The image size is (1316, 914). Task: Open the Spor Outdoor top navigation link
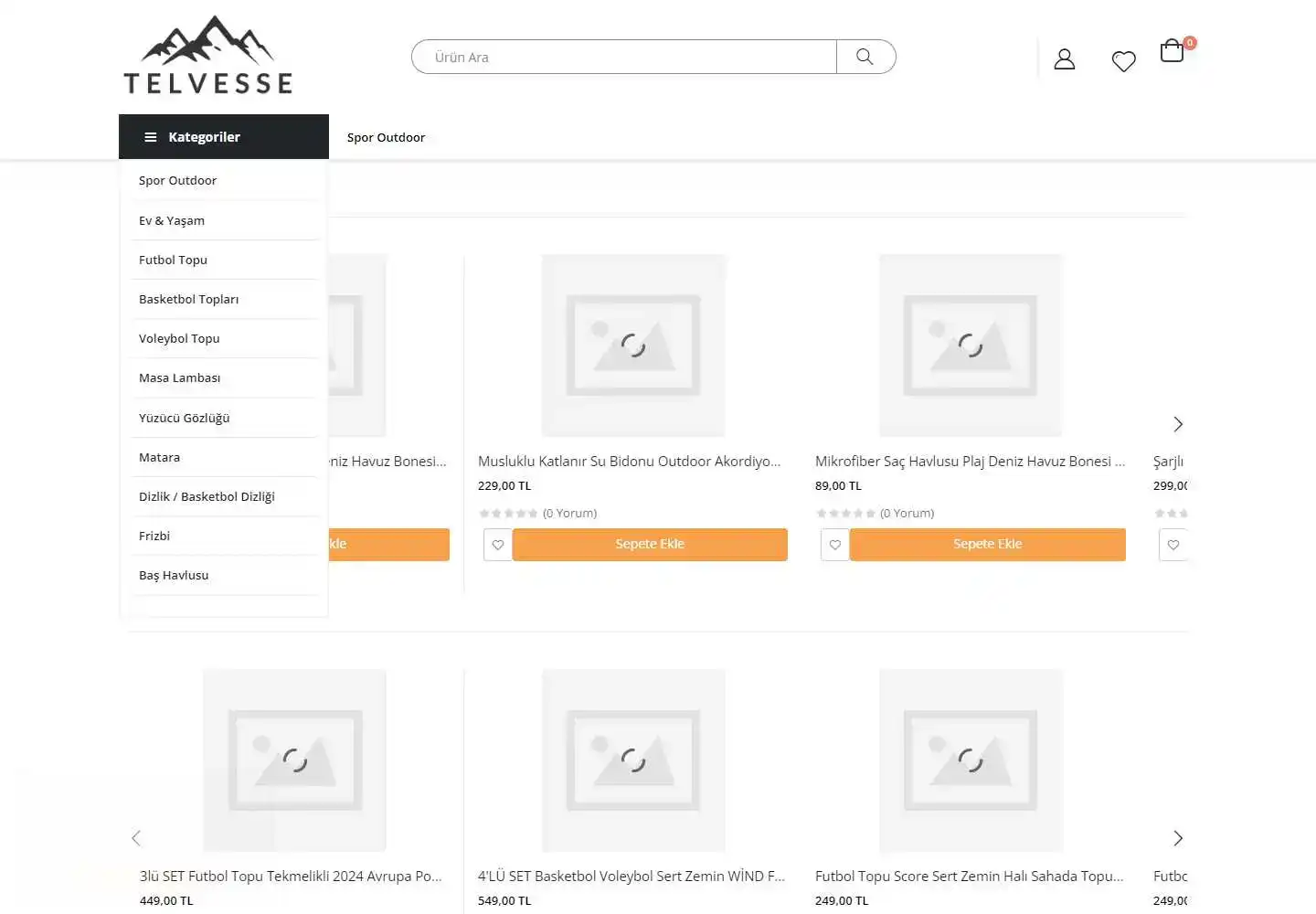click(x=386, y=138)
